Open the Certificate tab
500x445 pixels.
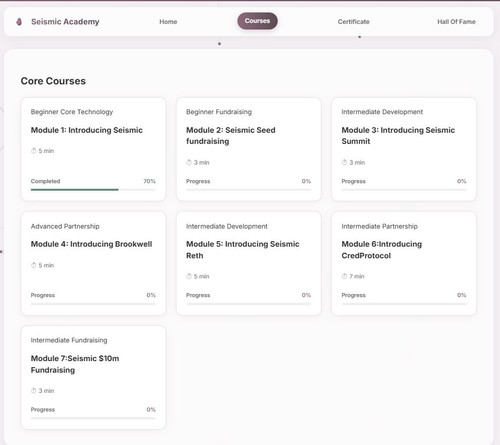click(x=353, y=22)
